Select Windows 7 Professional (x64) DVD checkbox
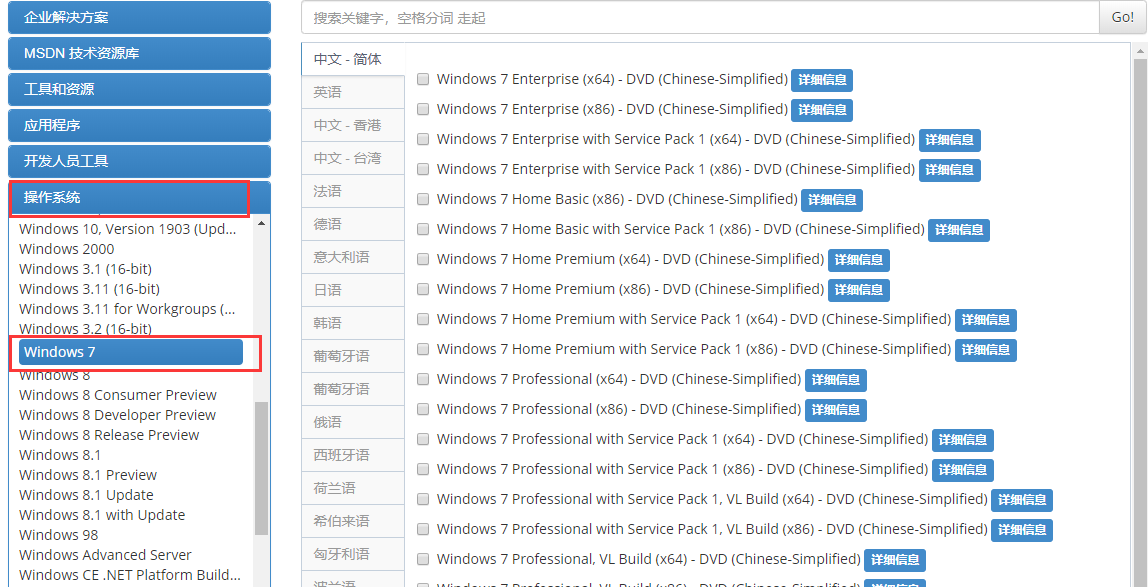 tap(423, 379)
